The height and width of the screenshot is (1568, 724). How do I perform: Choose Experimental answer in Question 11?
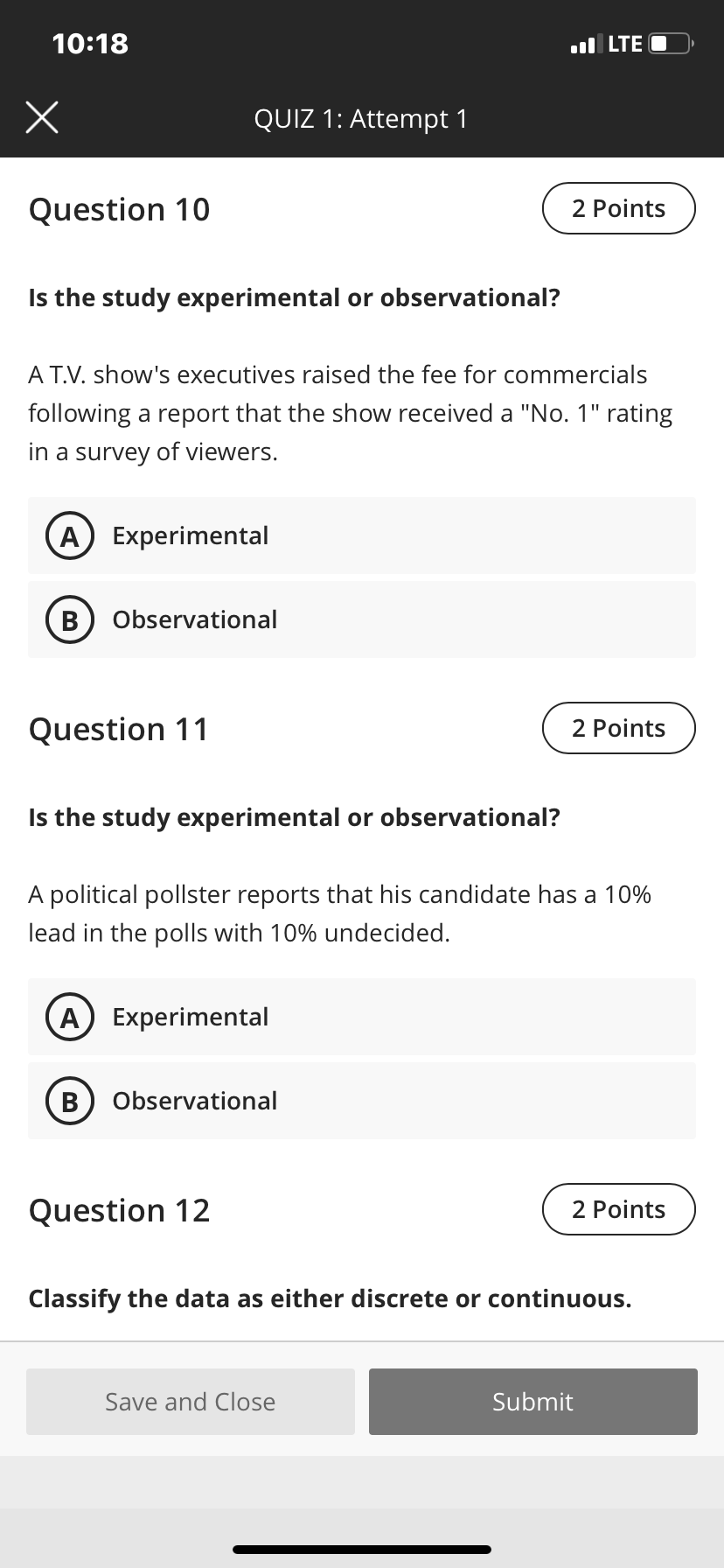point(362,1017)
